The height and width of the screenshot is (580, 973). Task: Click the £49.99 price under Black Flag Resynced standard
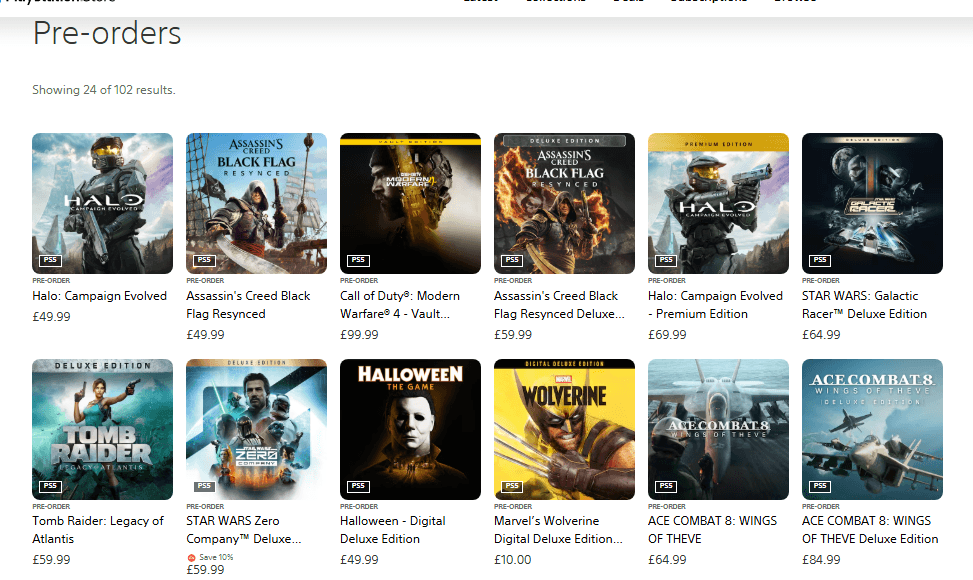205,334
